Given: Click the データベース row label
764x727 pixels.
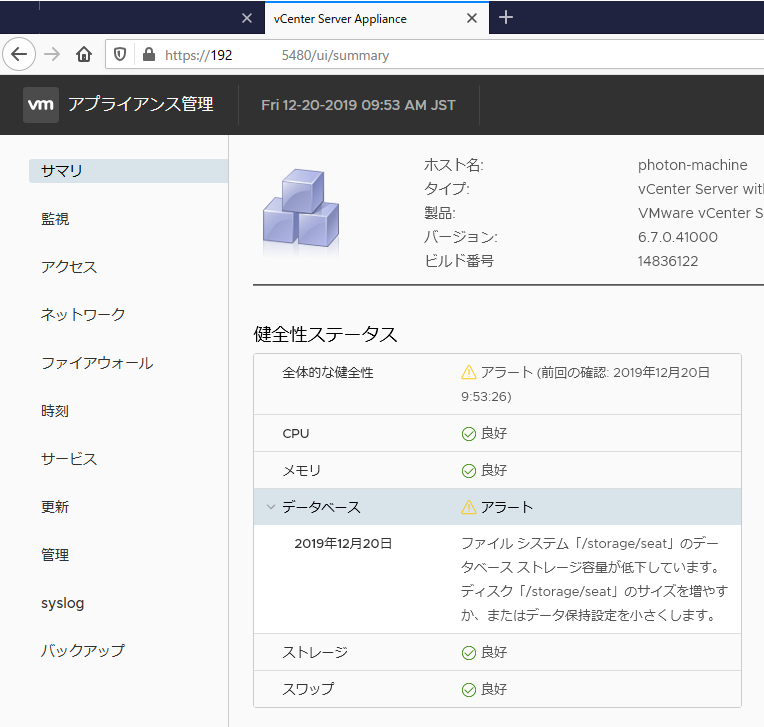Looking at the screenshot, I should [x=322, y=507].
